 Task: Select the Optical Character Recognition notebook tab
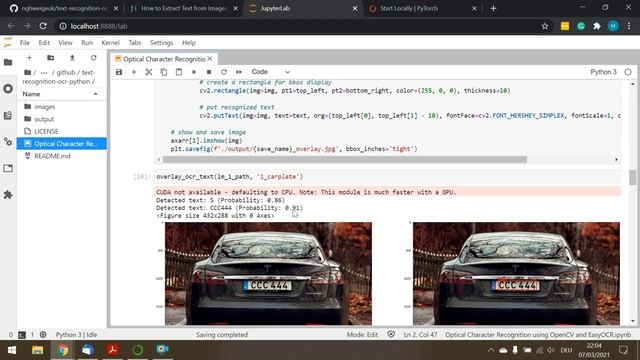tap(164, 59)
